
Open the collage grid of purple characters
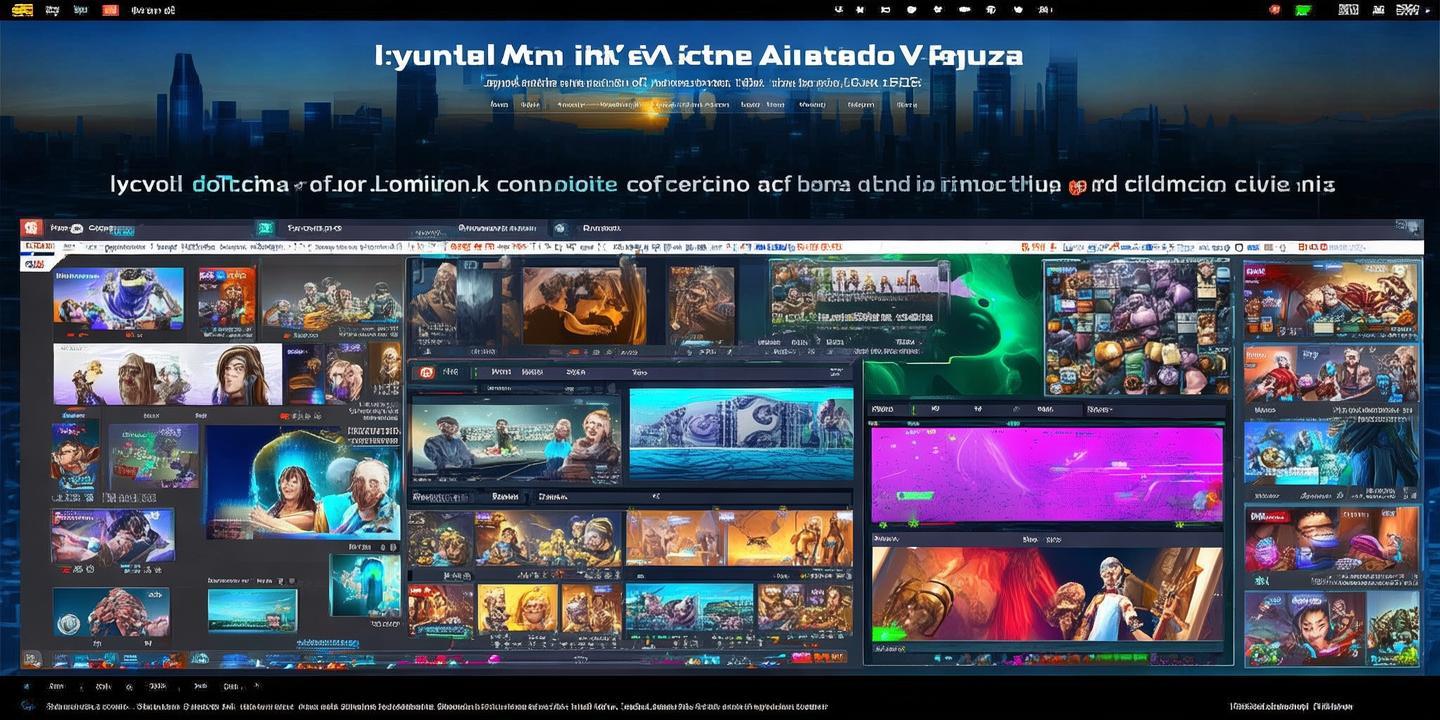click(1137, 328)
